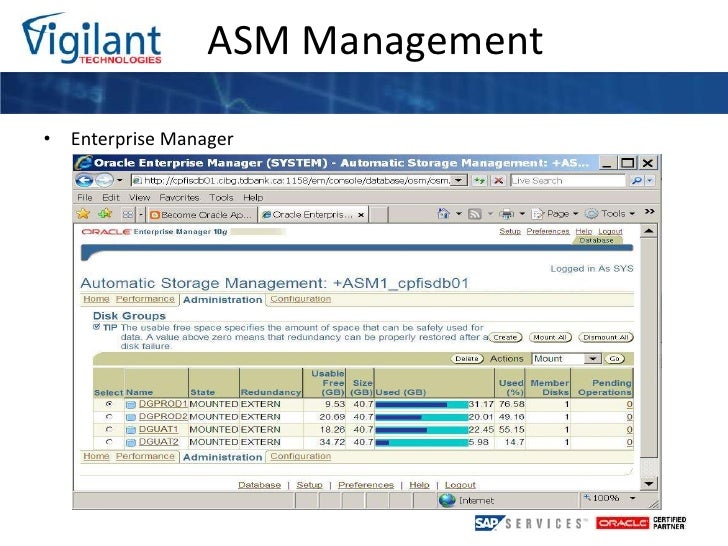Click DGUAT2 used space bar

tap(422, 442)
